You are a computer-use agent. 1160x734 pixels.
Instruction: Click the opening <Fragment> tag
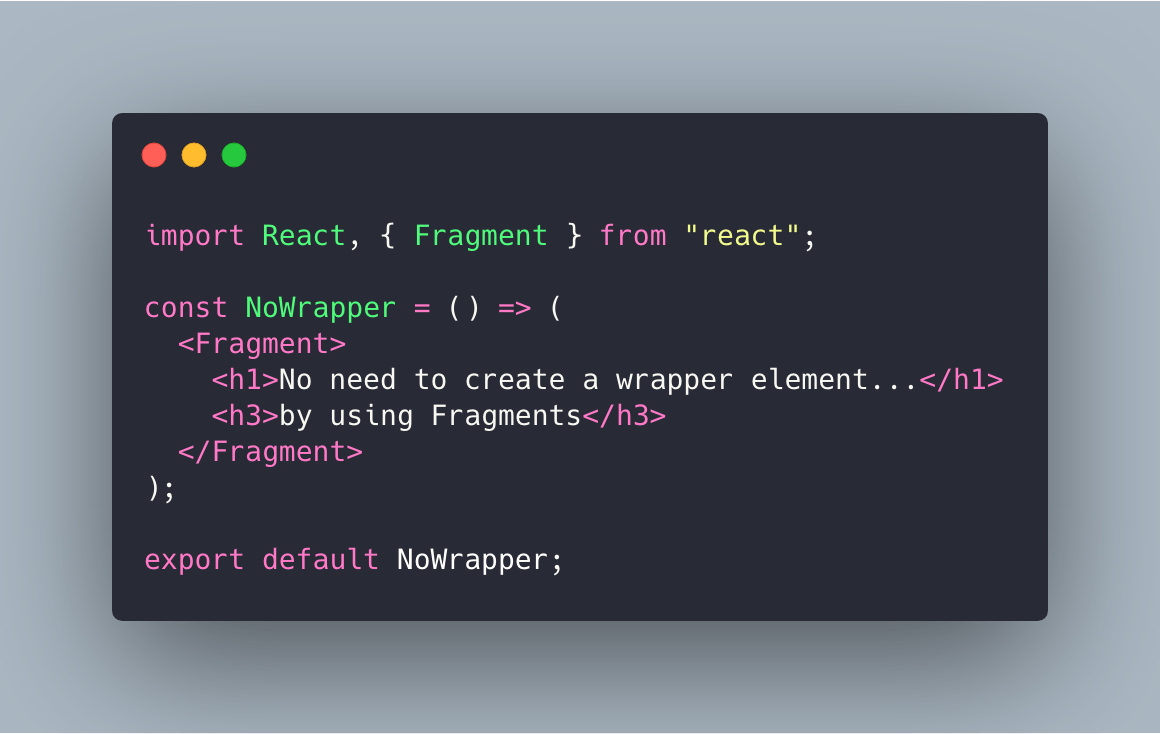point(262,344)
